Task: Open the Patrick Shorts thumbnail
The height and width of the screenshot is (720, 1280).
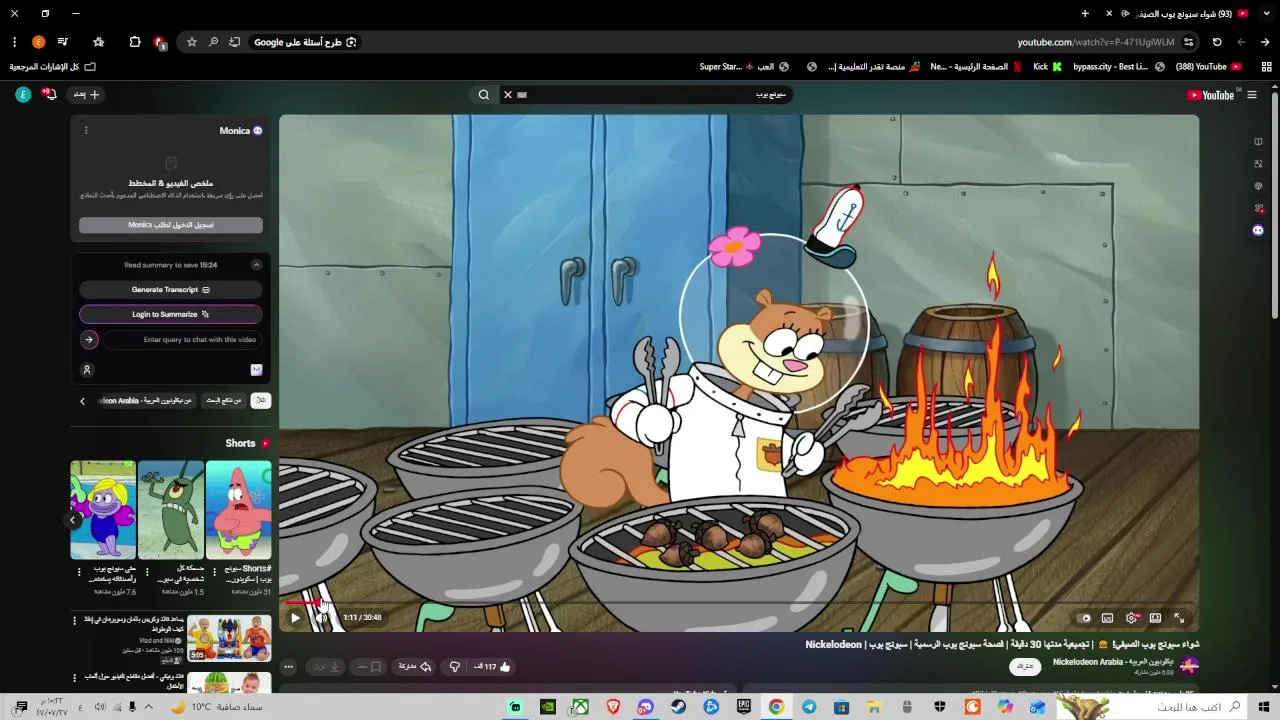Action: pos(239,510)
